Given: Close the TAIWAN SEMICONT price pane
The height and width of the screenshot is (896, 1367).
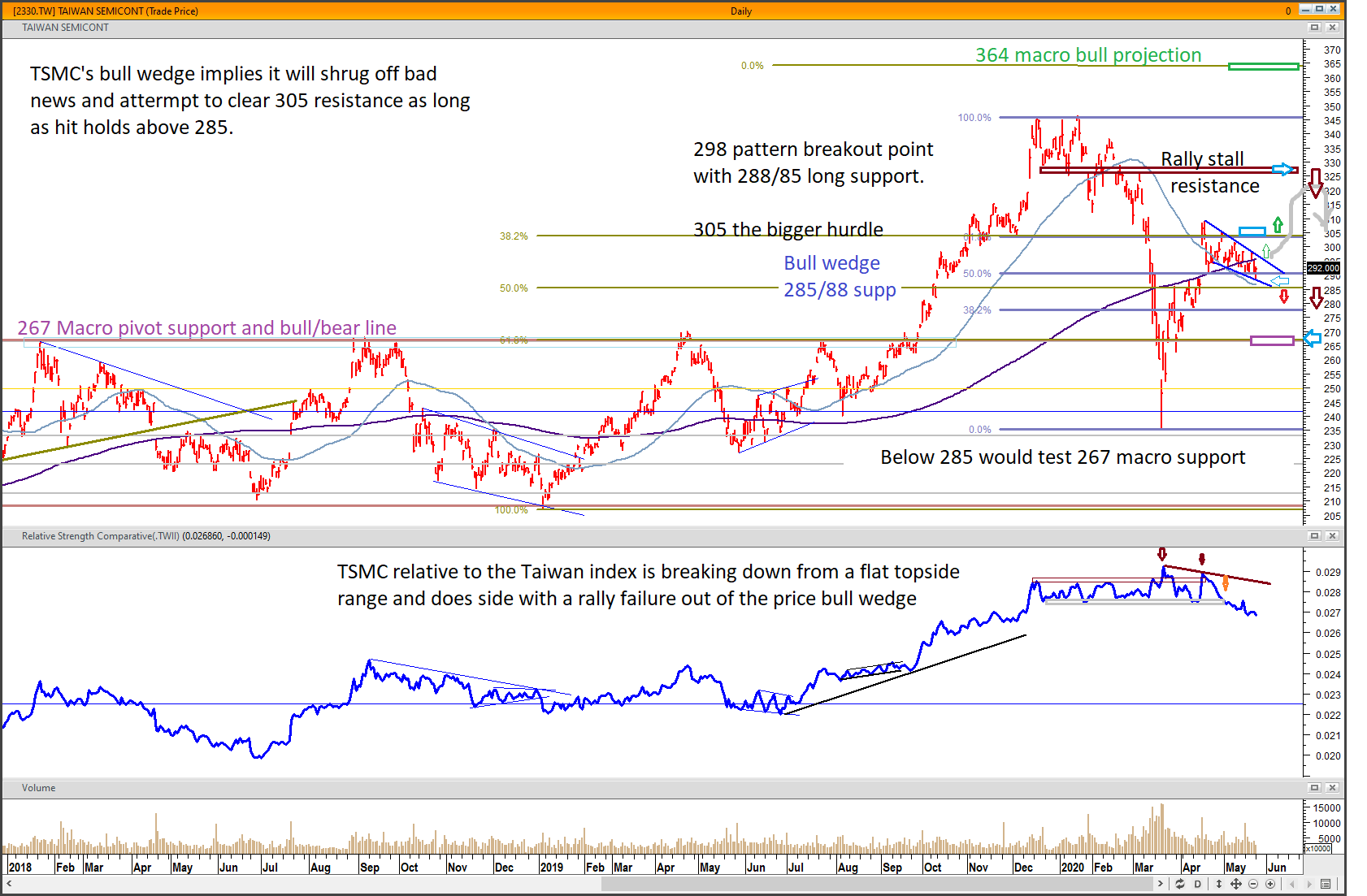Looking at the screenshot, I should [x=1332, y=28].
